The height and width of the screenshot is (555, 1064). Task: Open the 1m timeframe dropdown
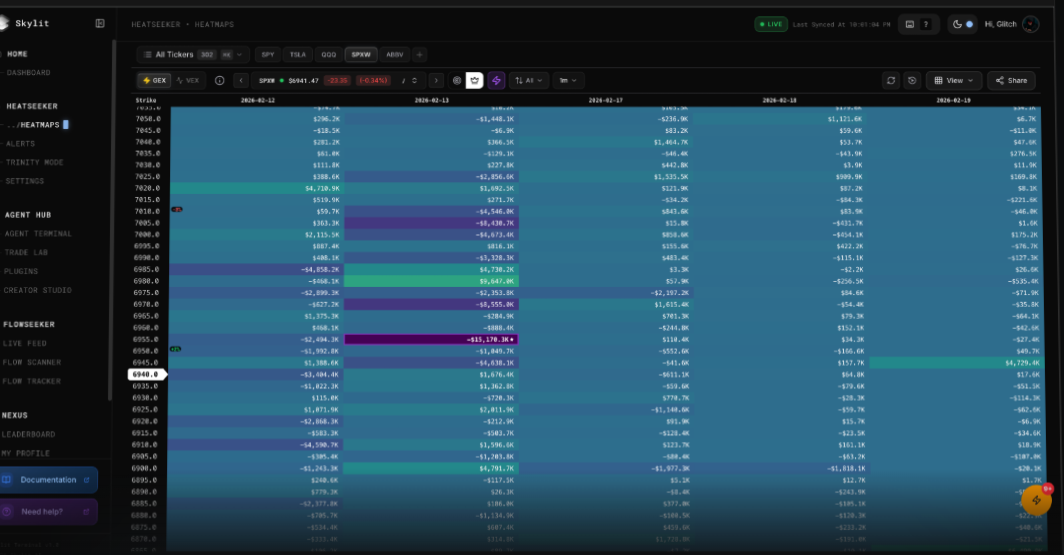tap(568, 80)
